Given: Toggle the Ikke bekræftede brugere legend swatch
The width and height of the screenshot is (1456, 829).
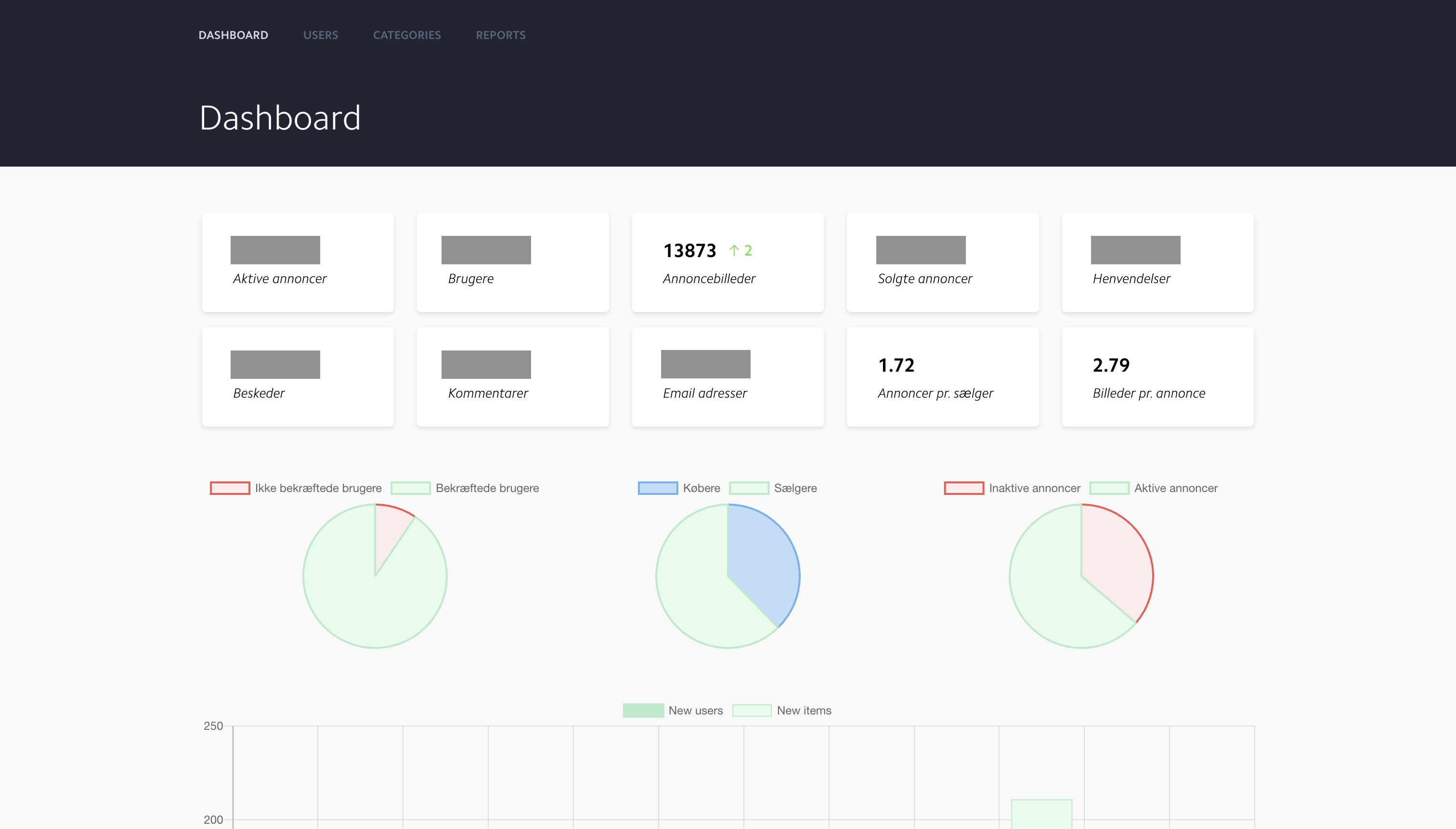Looking at the screenshot, I should pyautogui.click(x=230, y=488).
